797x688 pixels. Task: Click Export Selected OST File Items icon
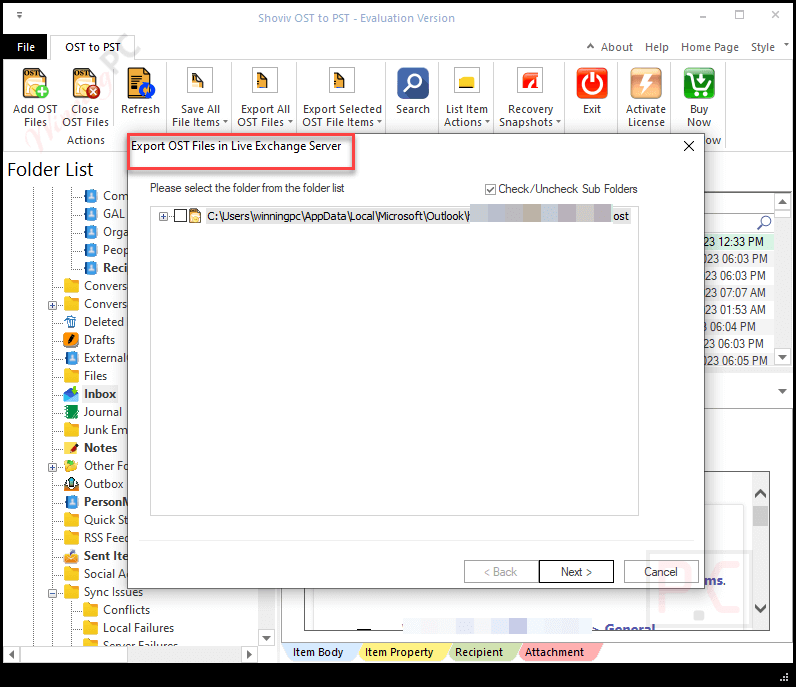tap(342, 81)
